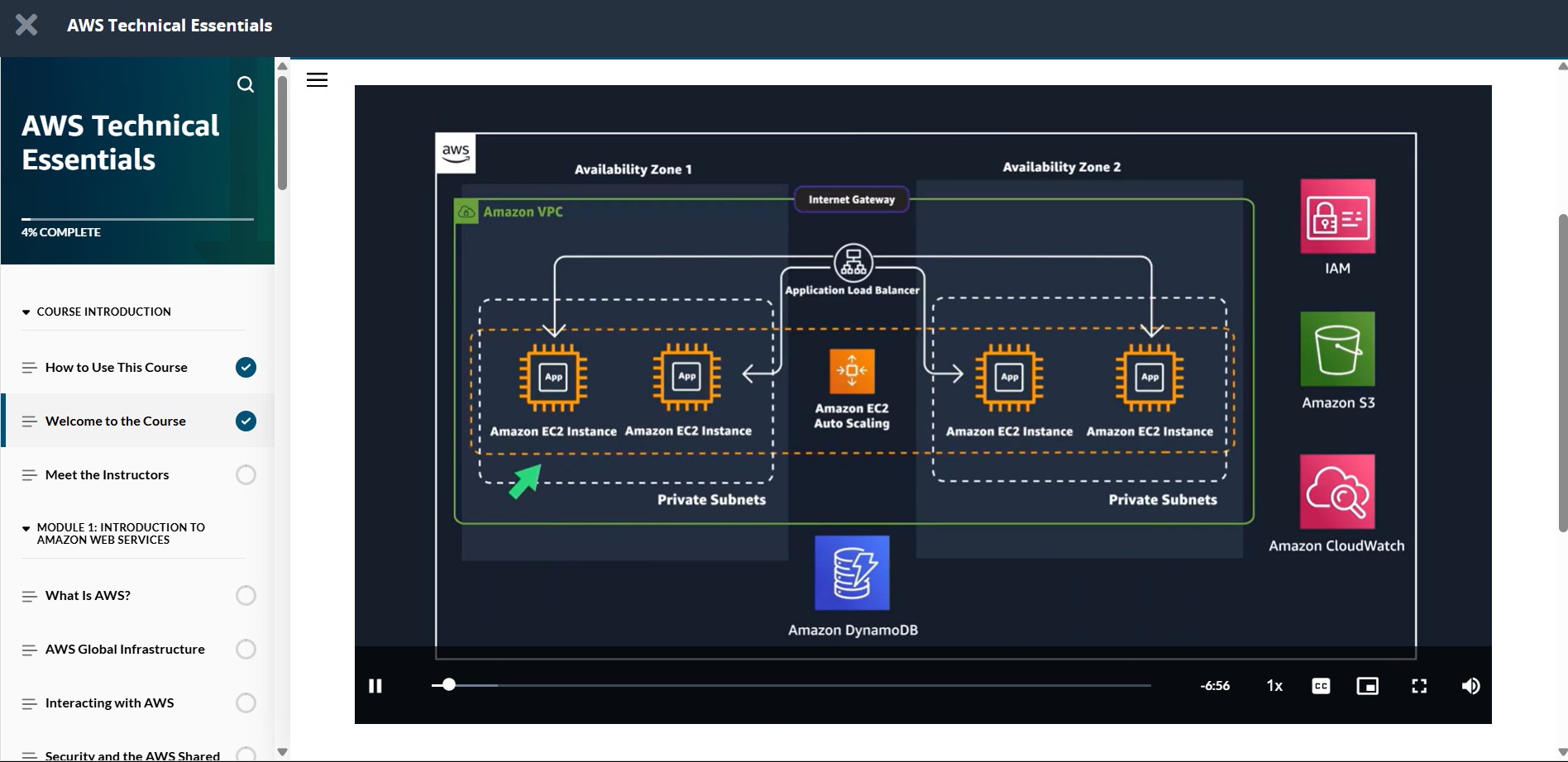Toggle completion circle for What Is AWS?

246,595
